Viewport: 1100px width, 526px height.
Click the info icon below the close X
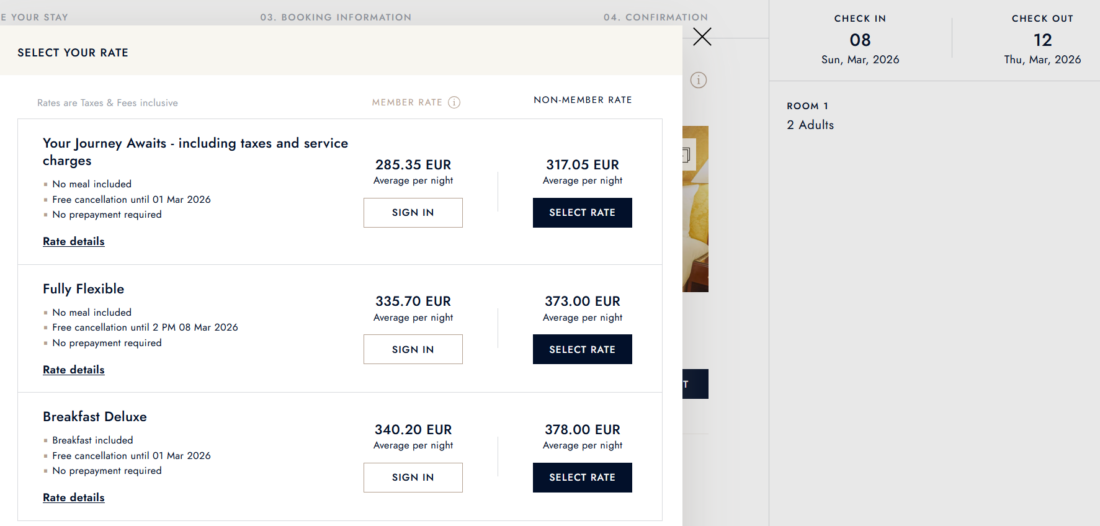[698, 80]
